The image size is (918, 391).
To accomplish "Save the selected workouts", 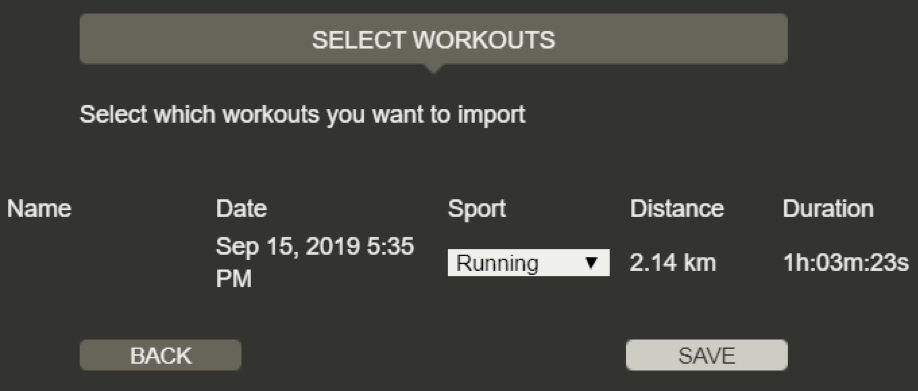I will click(707, 355).
